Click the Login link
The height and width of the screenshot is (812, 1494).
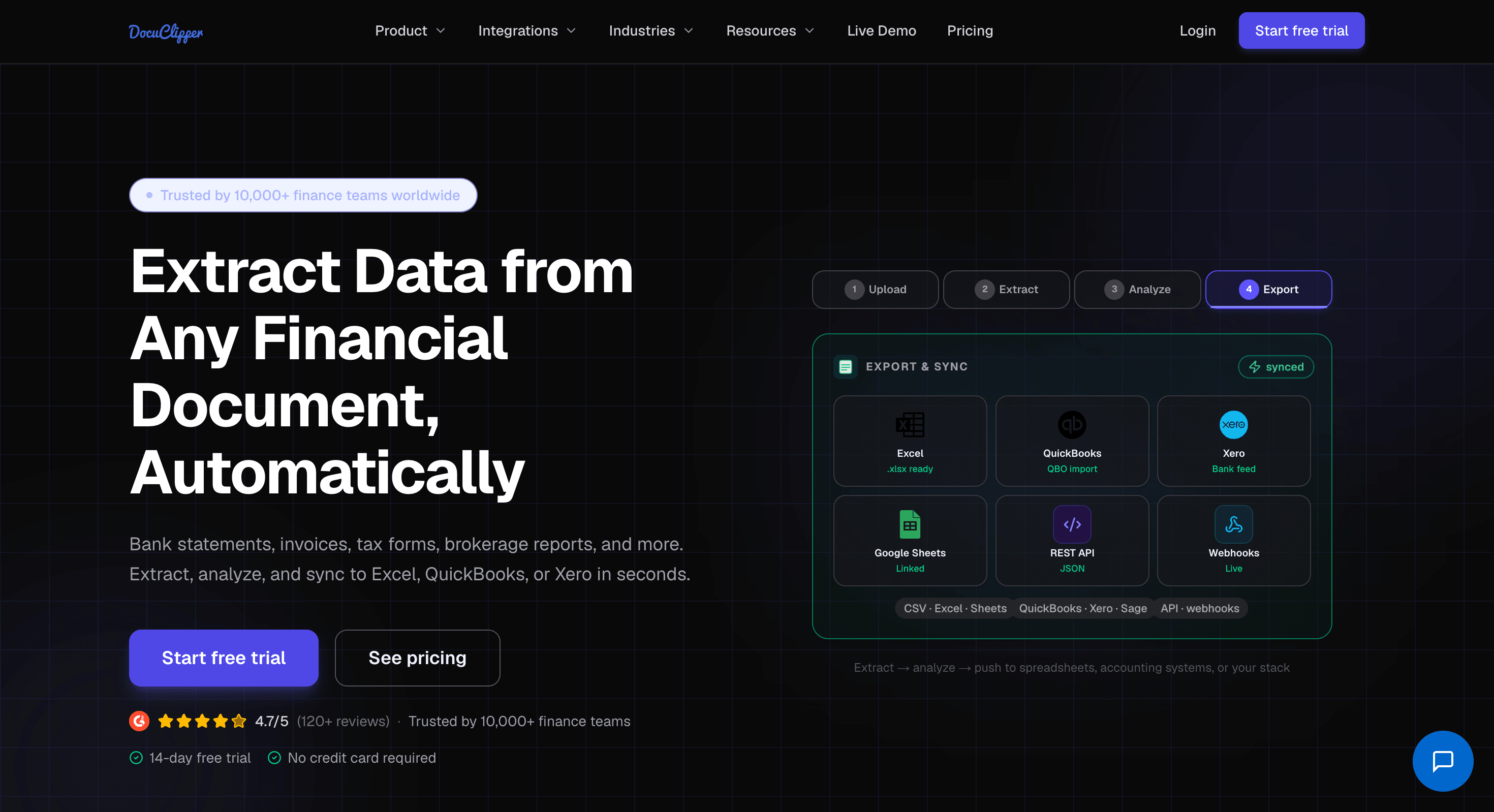click(1198, 30)
